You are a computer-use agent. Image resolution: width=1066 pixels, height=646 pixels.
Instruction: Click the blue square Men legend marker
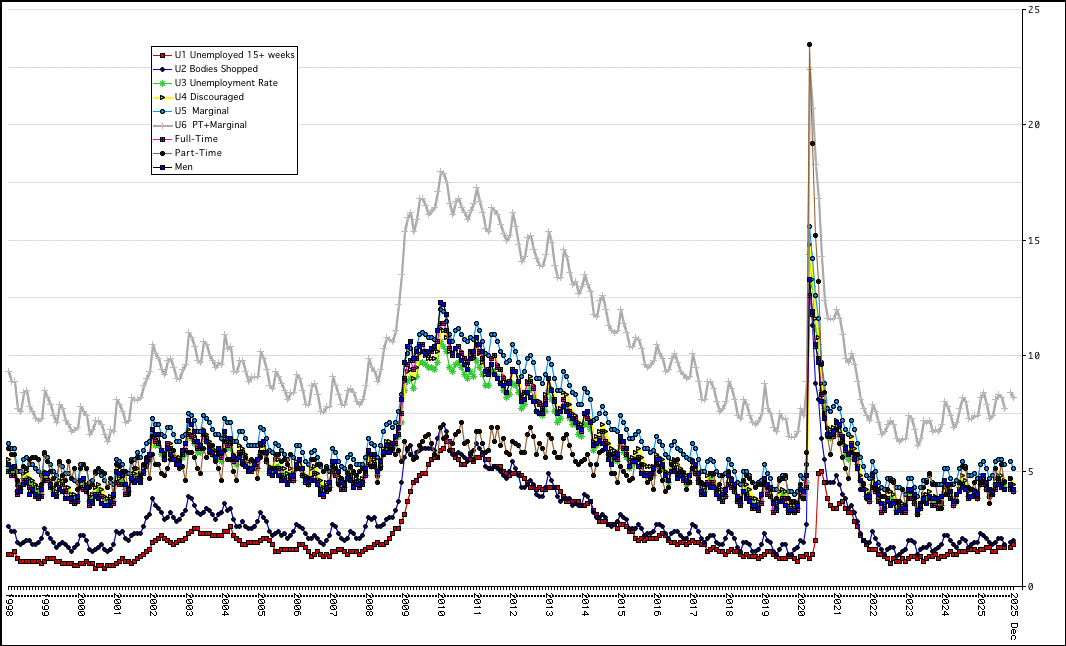[161, 167]
